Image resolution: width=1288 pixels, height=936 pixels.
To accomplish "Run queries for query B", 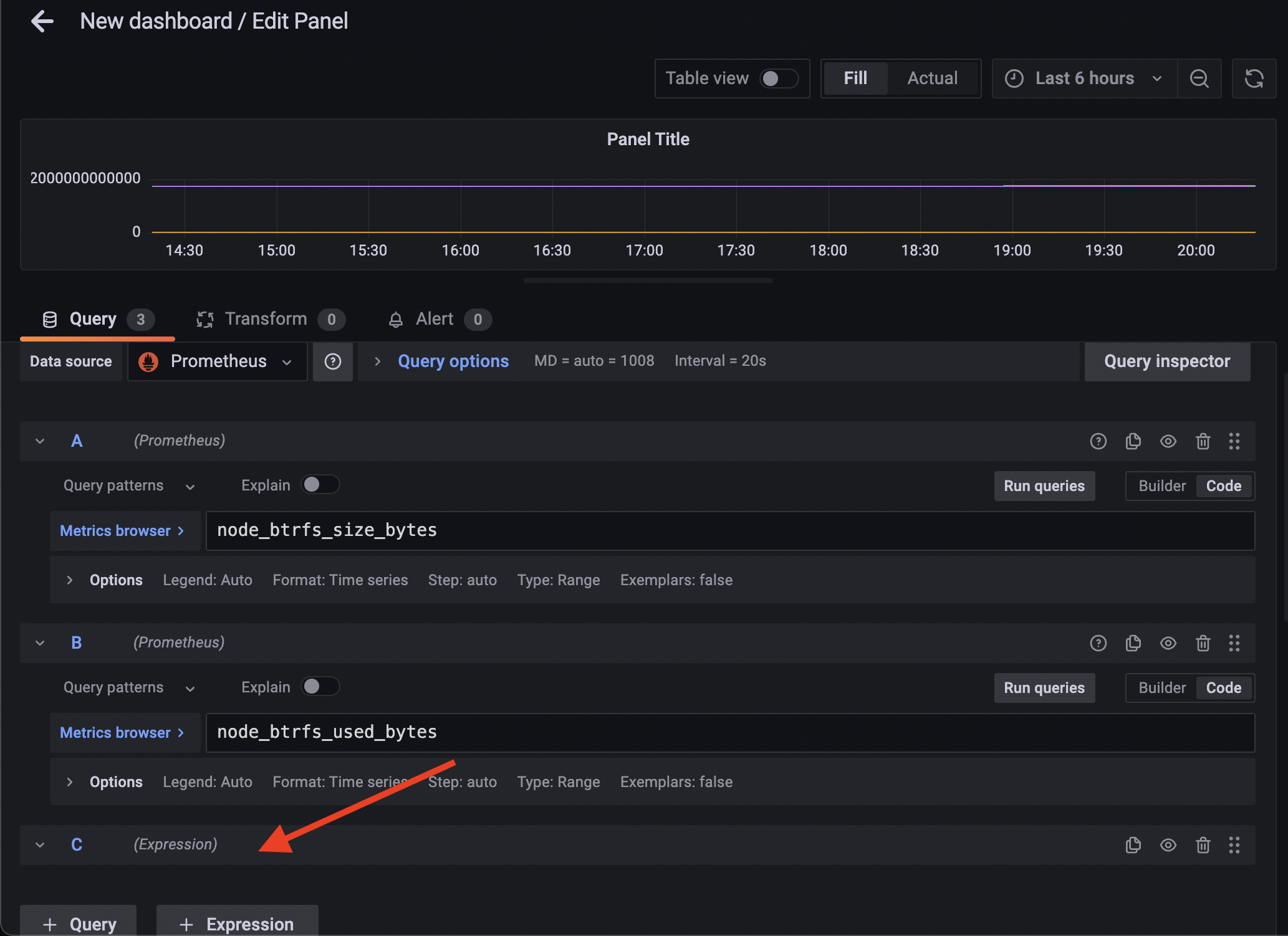I will [1044, 687].
